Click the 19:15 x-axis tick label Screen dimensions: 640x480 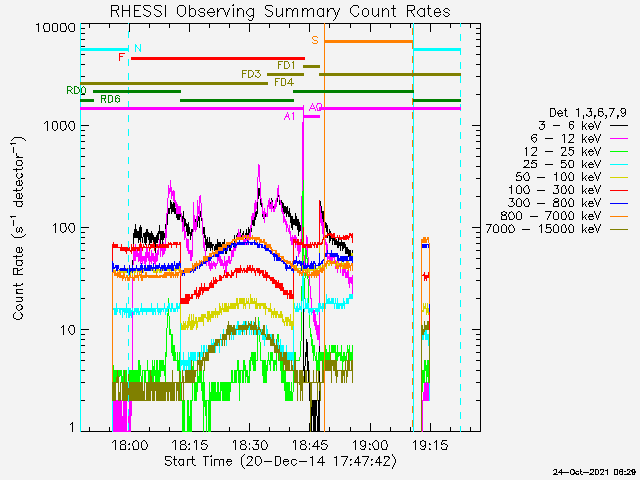[x=430, y=445]
